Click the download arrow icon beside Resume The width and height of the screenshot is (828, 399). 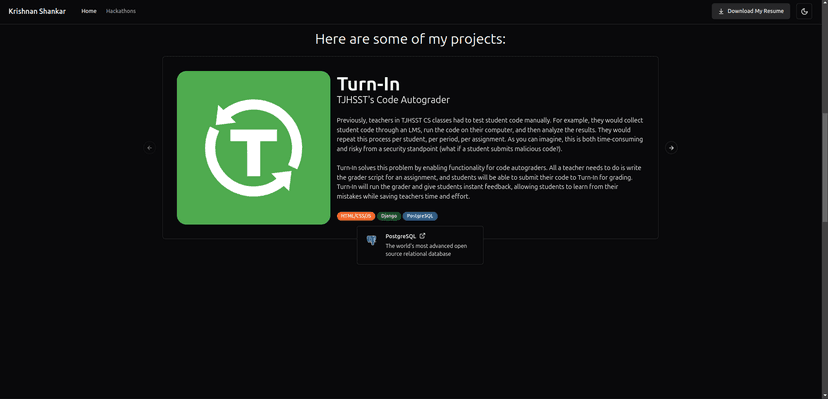(721, 11)
